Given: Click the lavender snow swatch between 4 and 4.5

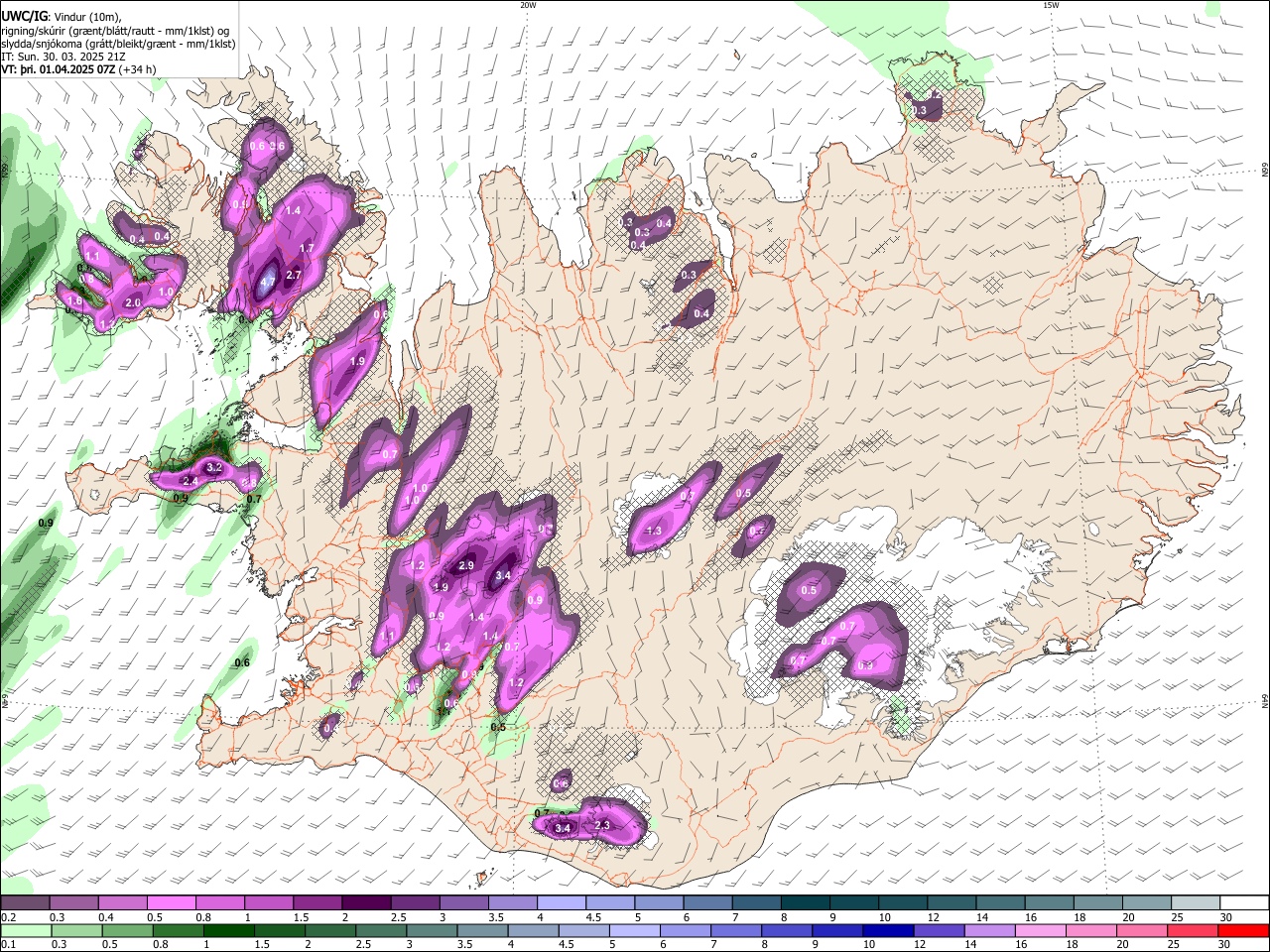Looking at the screenshot, I should point(561,902).
